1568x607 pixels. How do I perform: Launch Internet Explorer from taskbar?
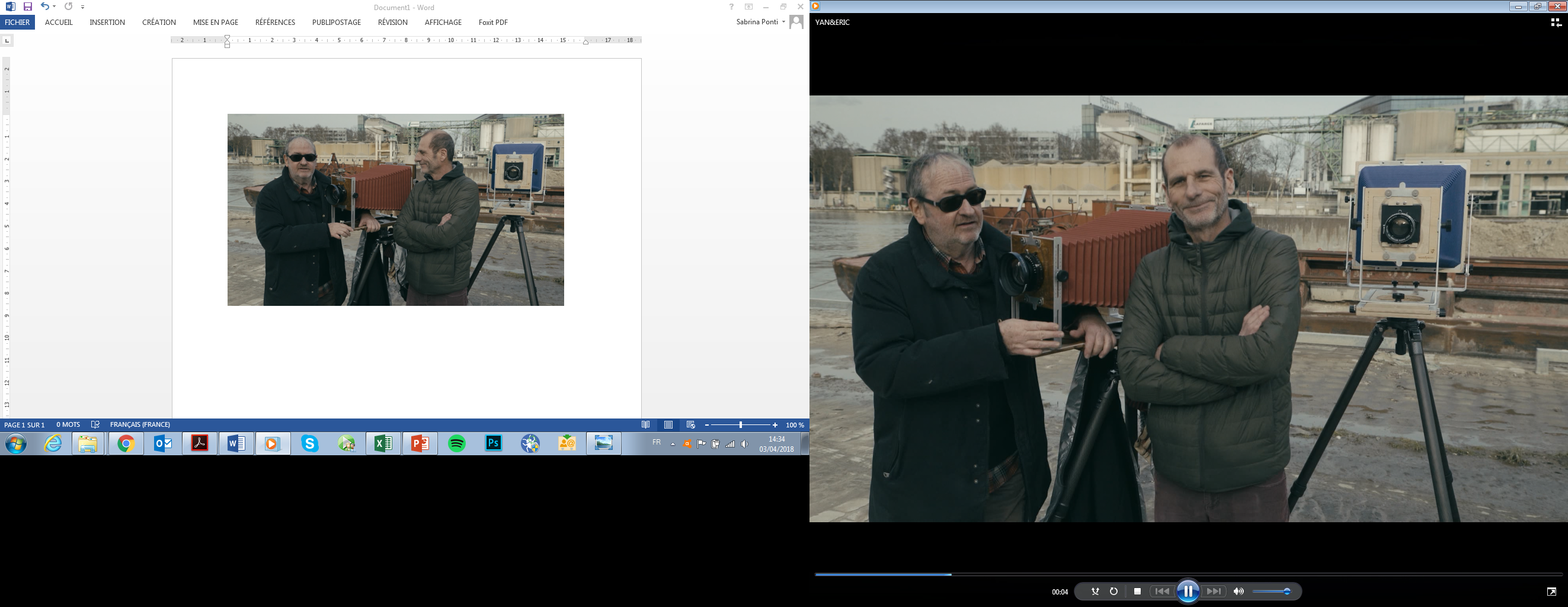pos(53,444)
